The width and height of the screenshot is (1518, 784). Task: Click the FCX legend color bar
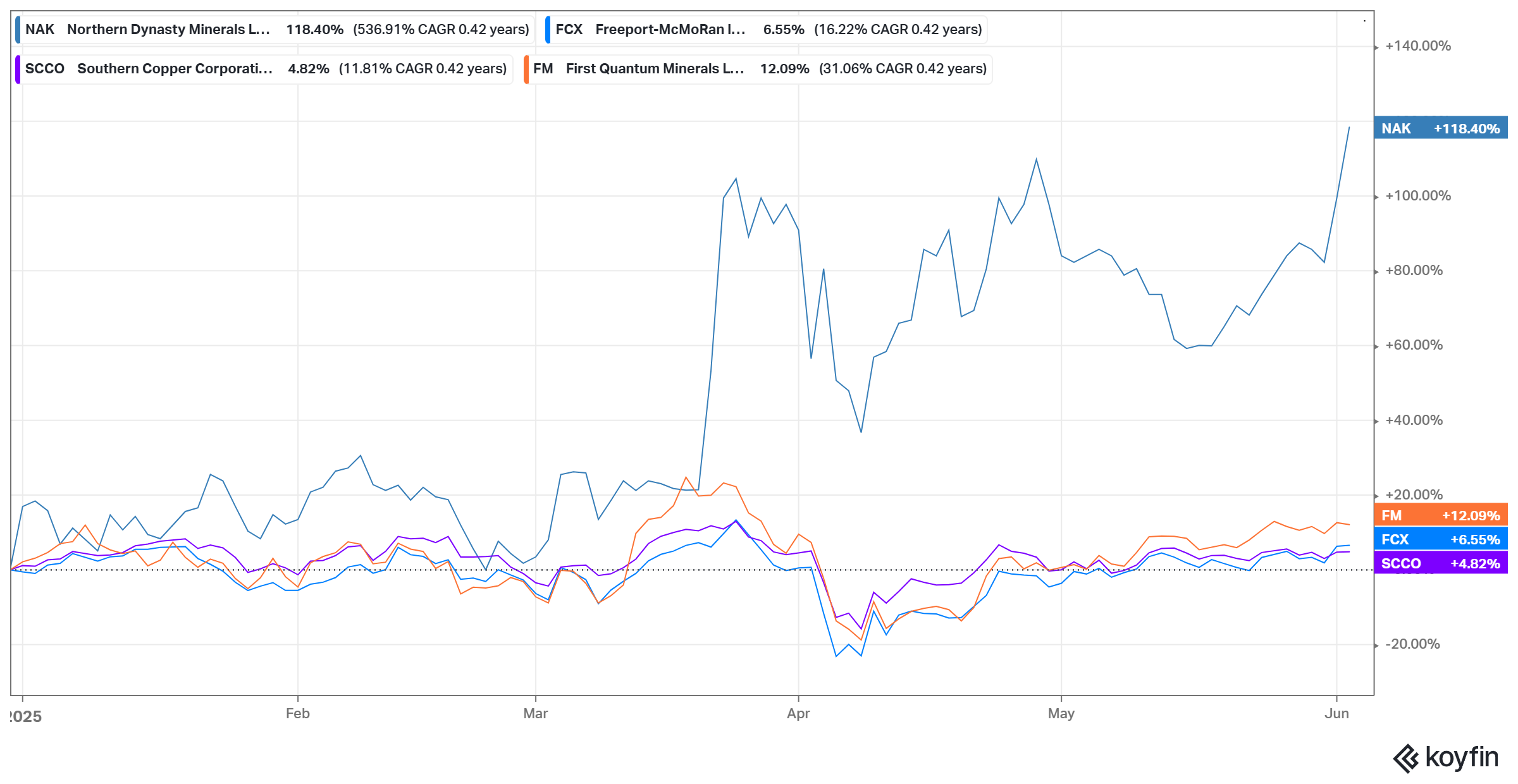coord(548,30)
